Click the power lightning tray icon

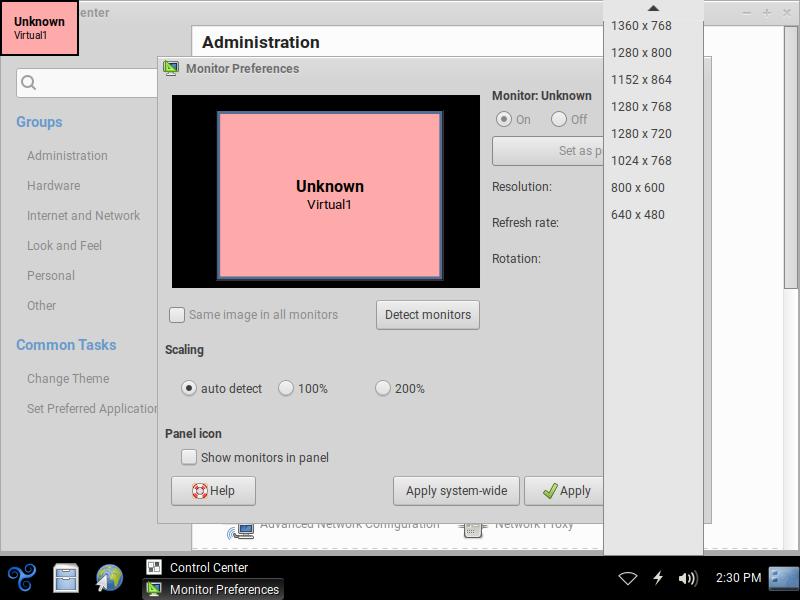(658, 578)
